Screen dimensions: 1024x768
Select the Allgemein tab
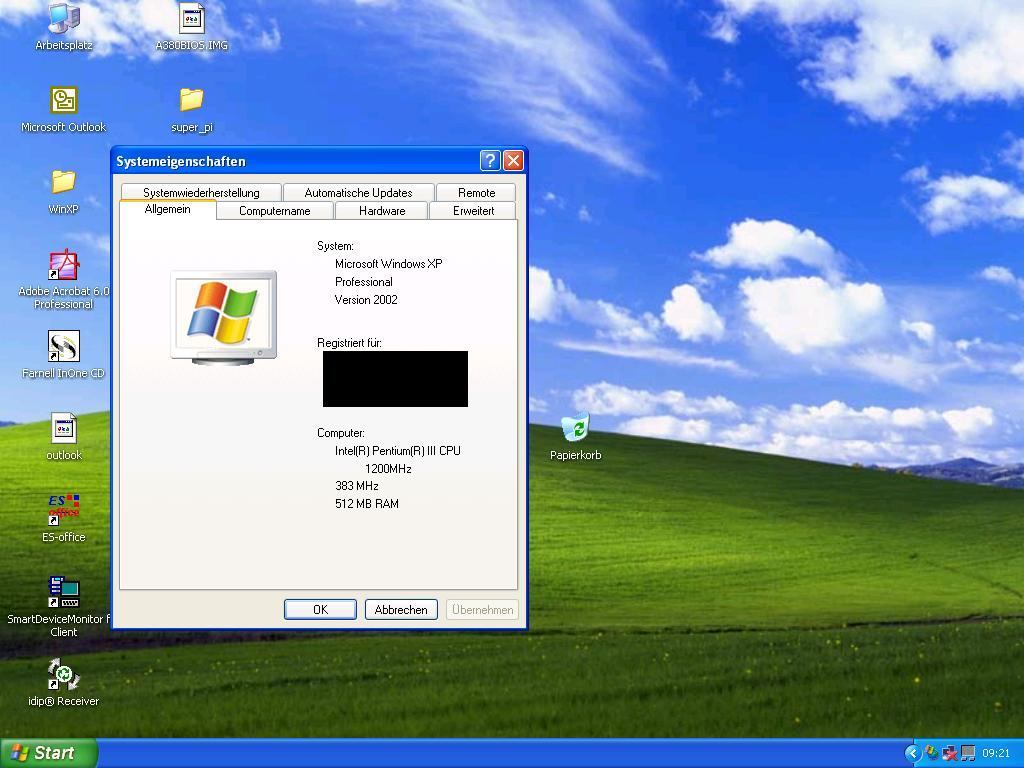pos(168,209)
